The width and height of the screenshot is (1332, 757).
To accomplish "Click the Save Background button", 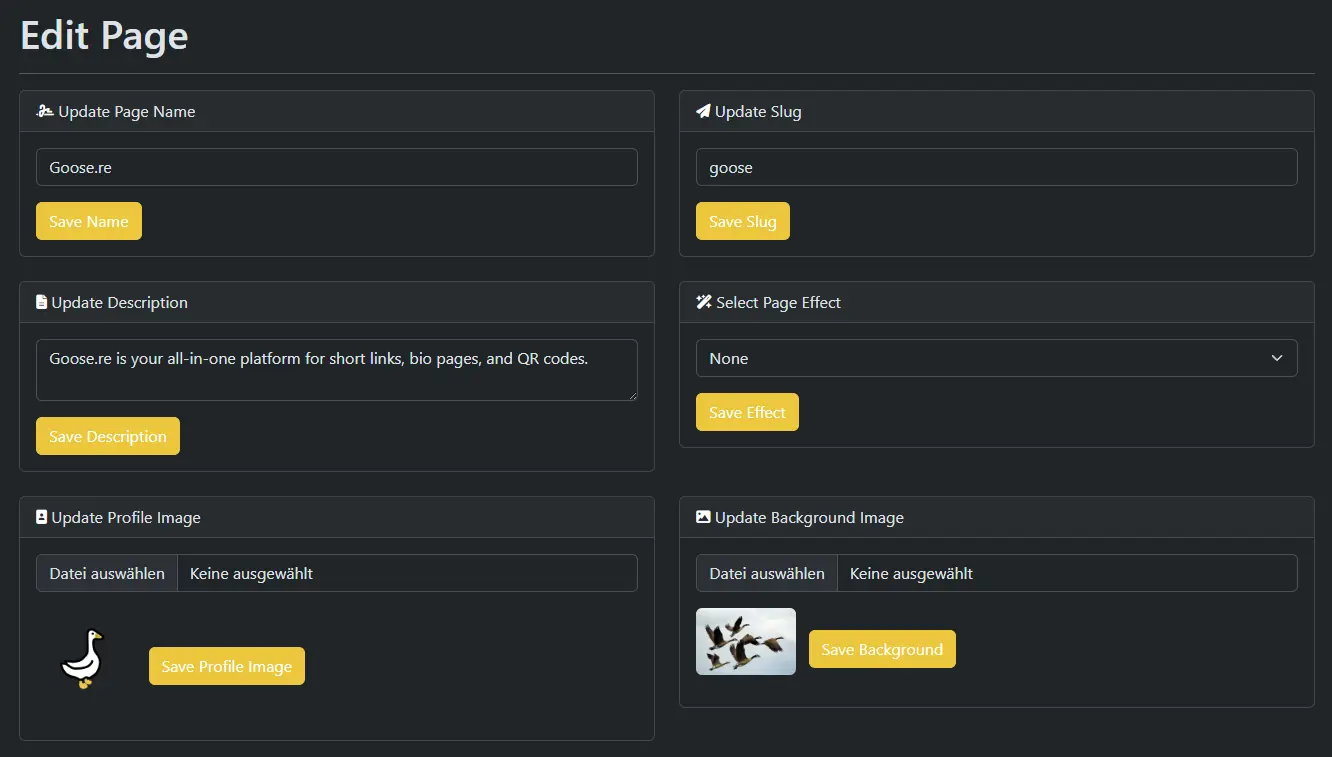I will (x=882, y=649).
